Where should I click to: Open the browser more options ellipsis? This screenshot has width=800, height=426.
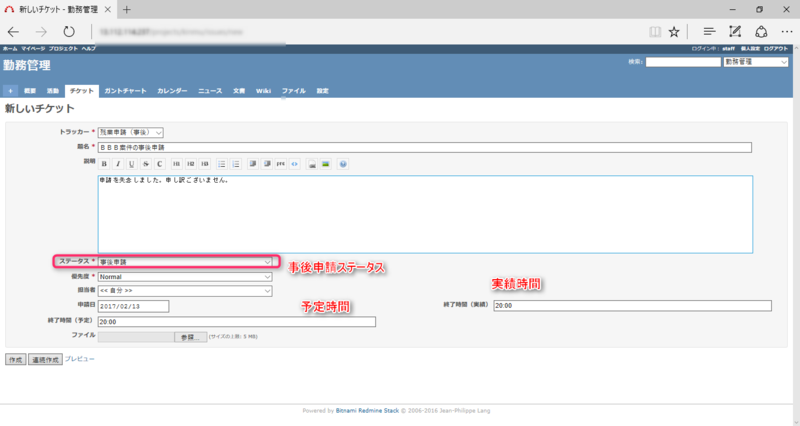(787, 32)
